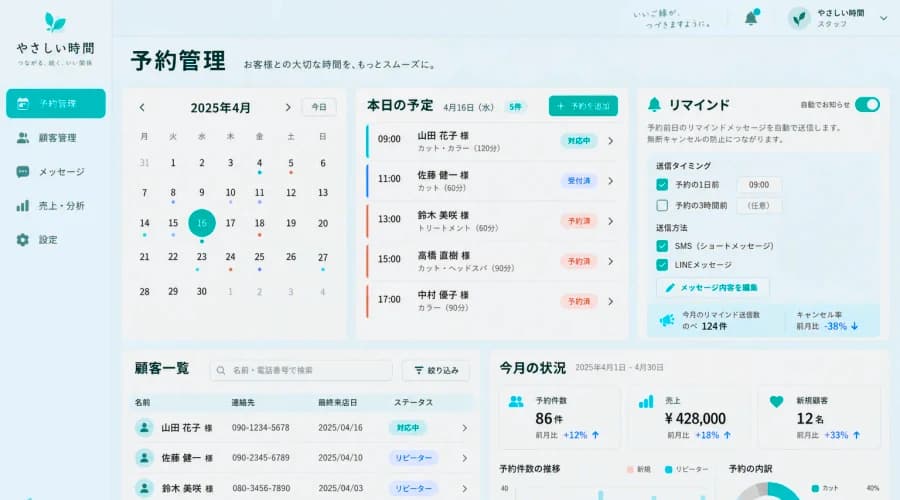The image size is (900, 500).
Task: Click the pencil icon on メッセージ内容を編集
Action: 670,288
